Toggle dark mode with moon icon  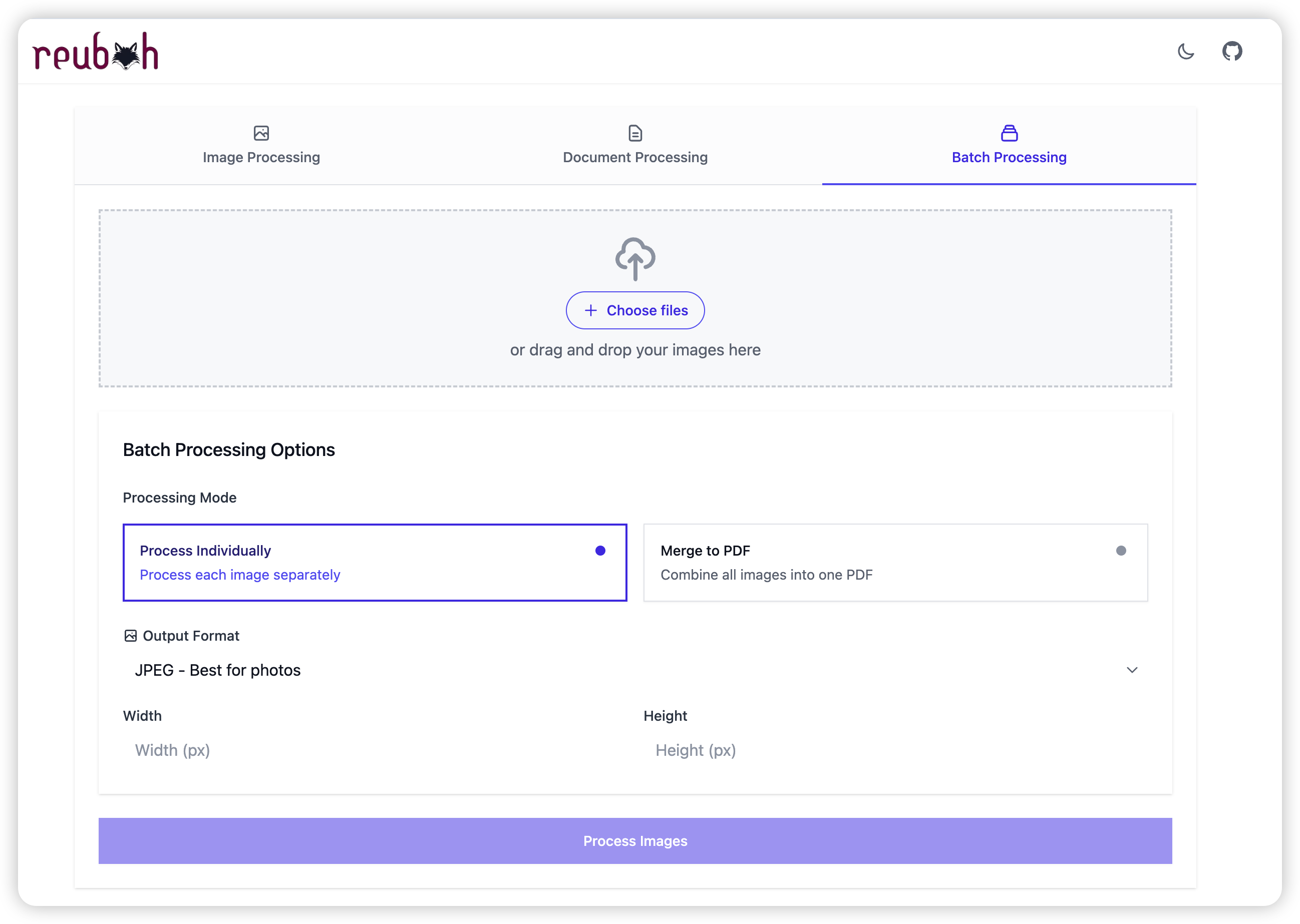[x=1186, y=51]
